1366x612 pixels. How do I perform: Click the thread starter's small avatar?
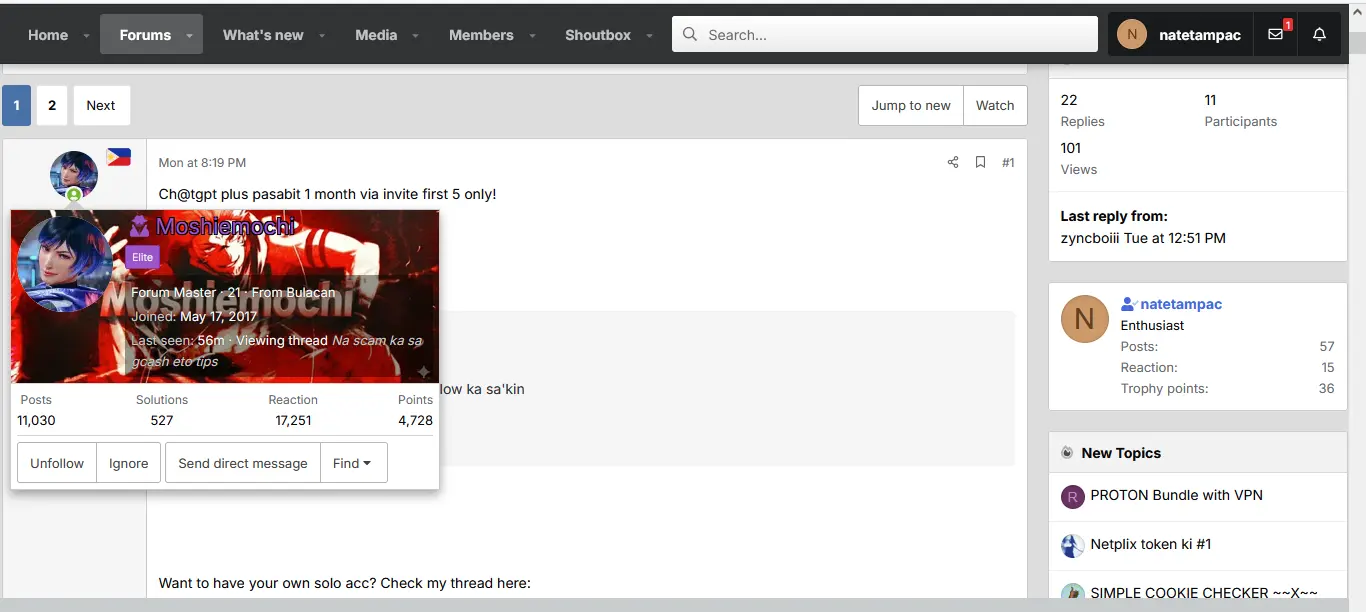(74, 175)
